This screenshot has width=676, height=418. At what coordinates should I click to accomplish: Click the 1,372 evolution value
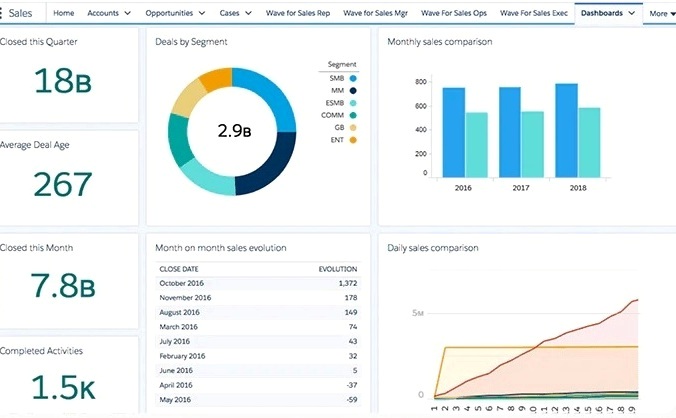pos(348,283)
